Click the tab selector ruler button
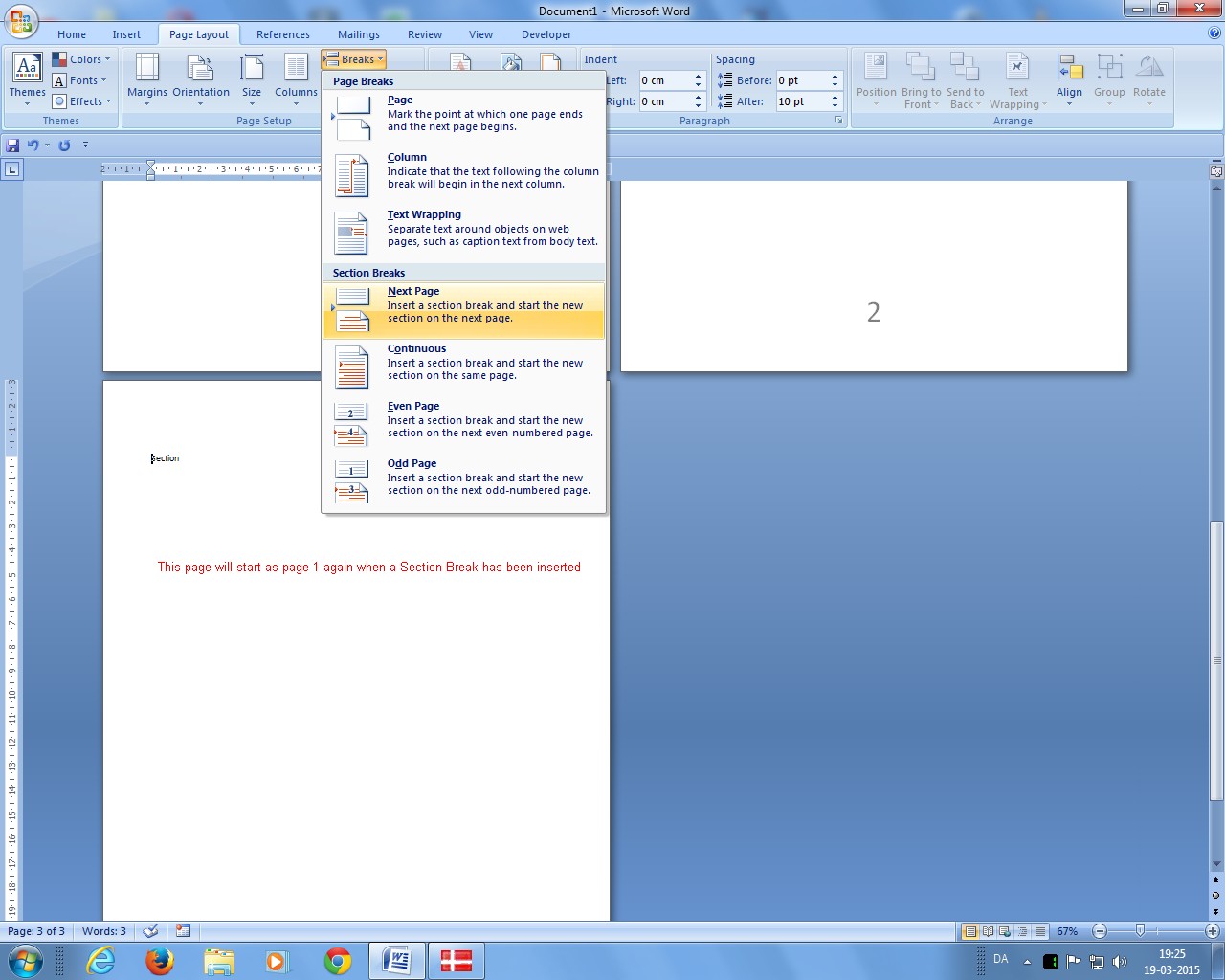1225x980 pixels. click(11, 170)
